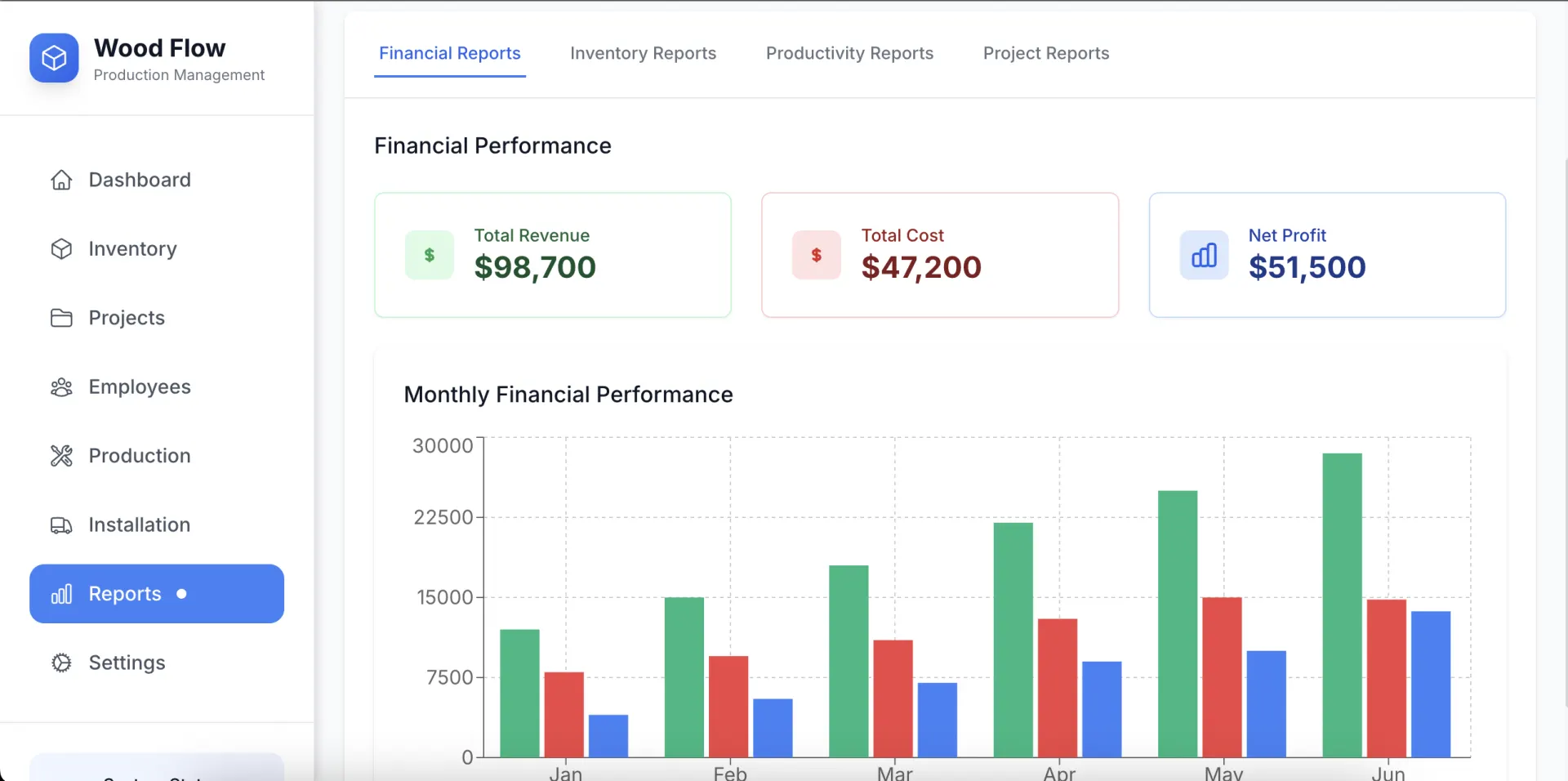Click the blue profit bar for Apr
Image resolution: width=1568 pixels, height=781 pixels.
(1102, 709)
